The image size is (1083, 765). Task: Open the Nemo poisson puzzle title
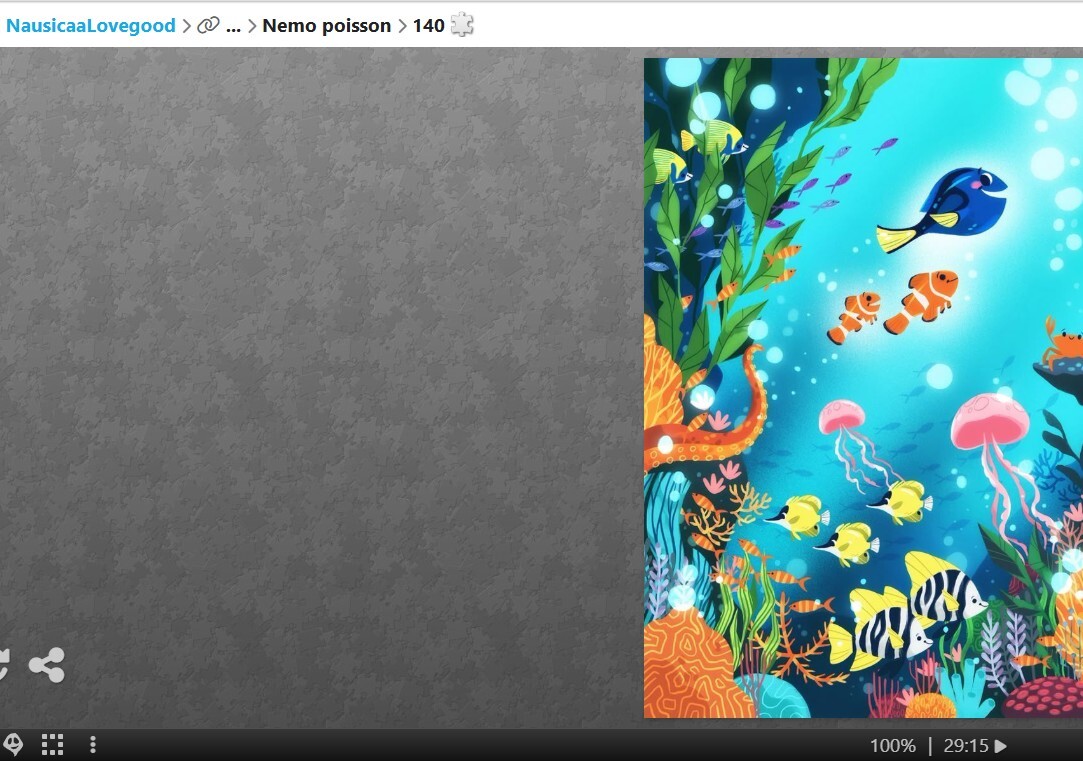click(327, 26)
